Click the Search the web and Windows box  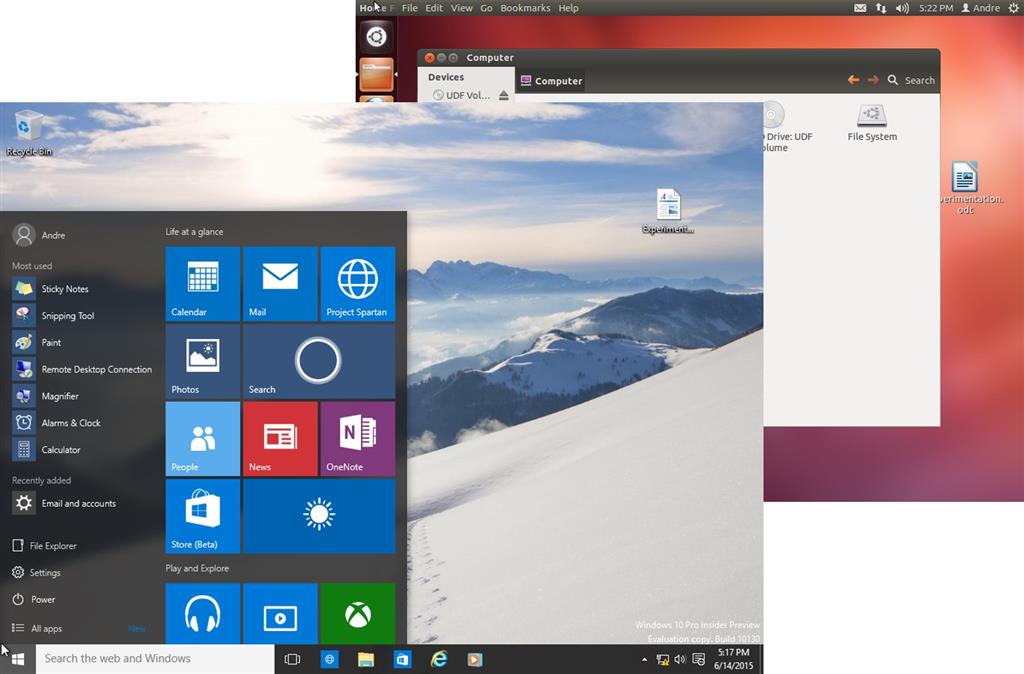[150, 659]
